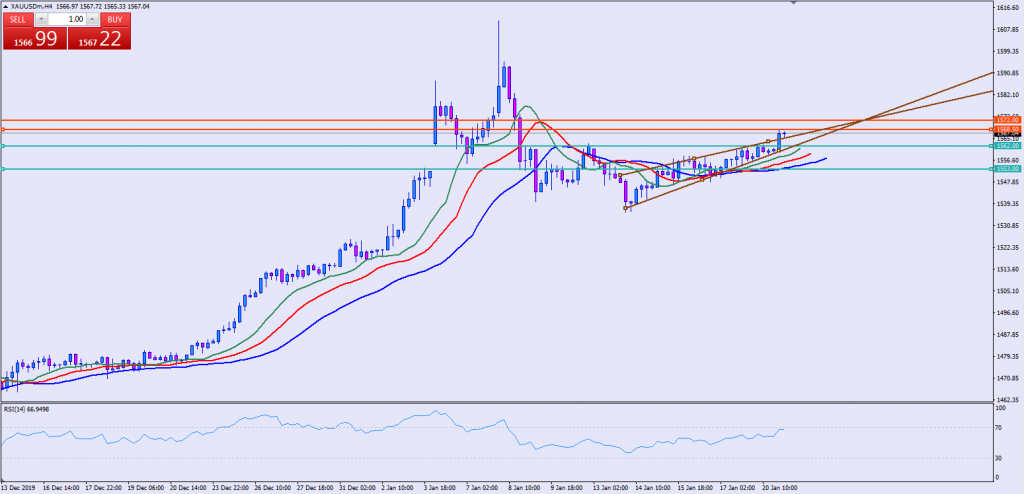Click the 1566.99 sell price tile
1024x494 pixels.
click(x=33, y=40)
